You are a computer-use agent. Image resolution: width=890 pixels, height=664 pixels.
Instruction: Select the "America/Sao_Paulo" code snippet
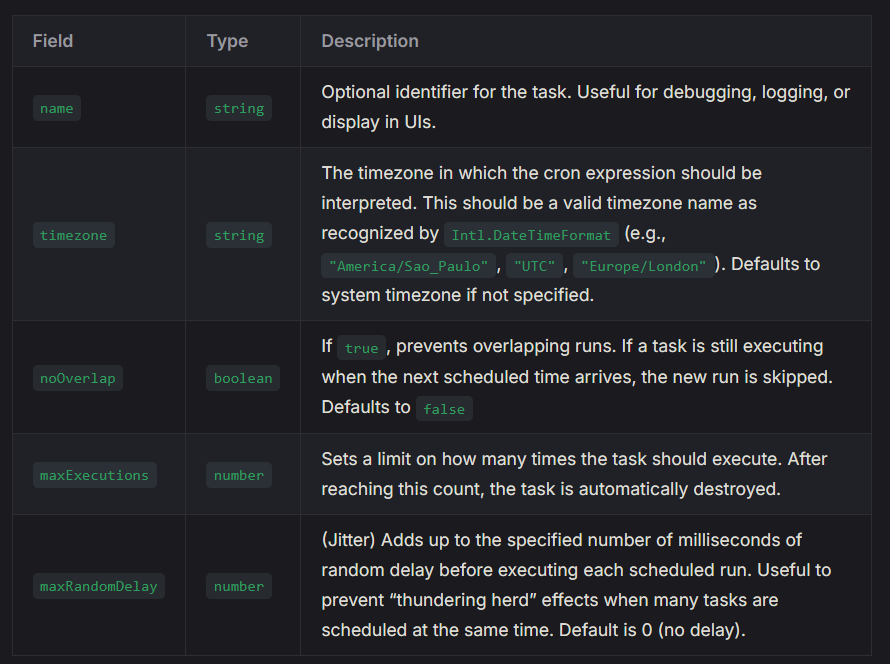click(409, 266)
